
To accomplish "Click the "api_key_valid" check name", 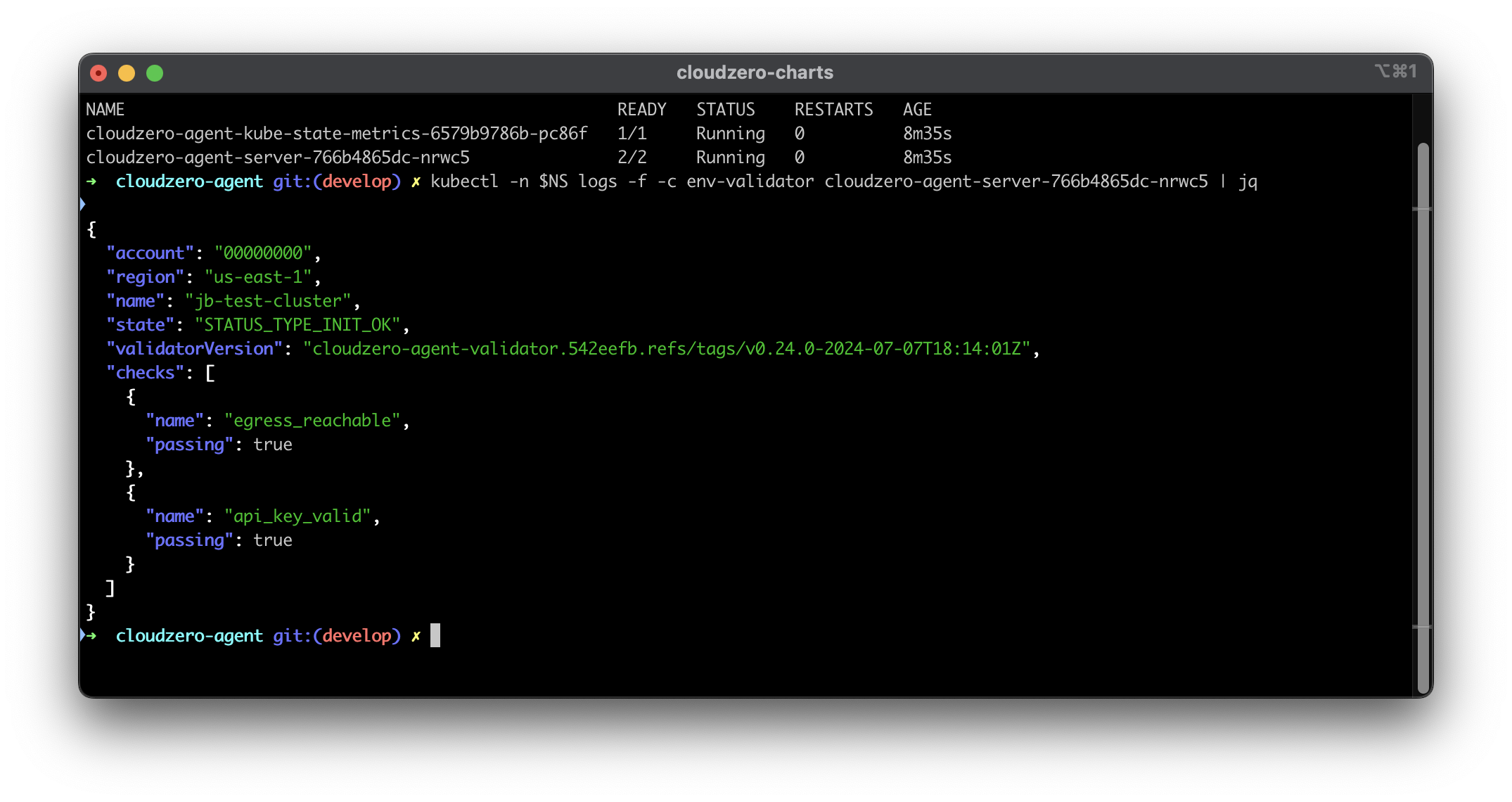I will click(x=297, y=516).
